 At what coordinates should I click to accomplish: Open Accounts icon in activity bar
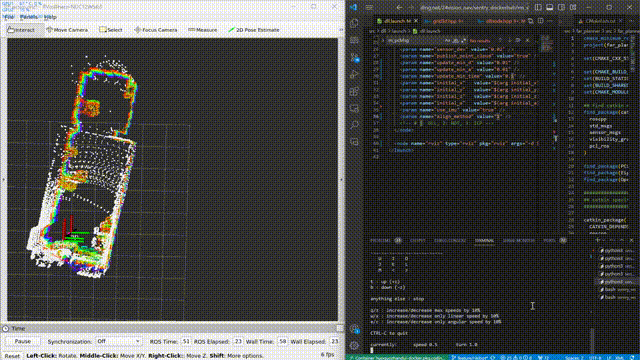[x=354, y=330]
